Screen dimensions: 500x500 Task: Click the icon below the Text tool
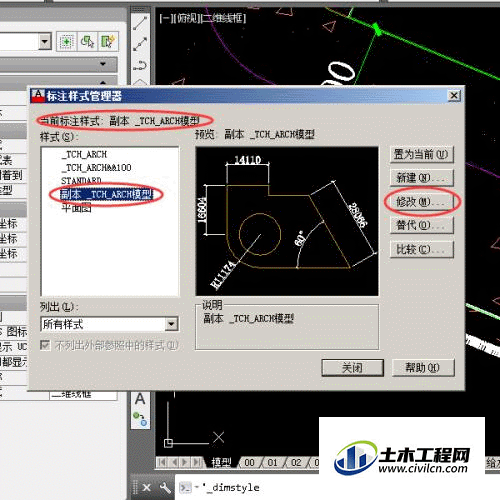140,419
